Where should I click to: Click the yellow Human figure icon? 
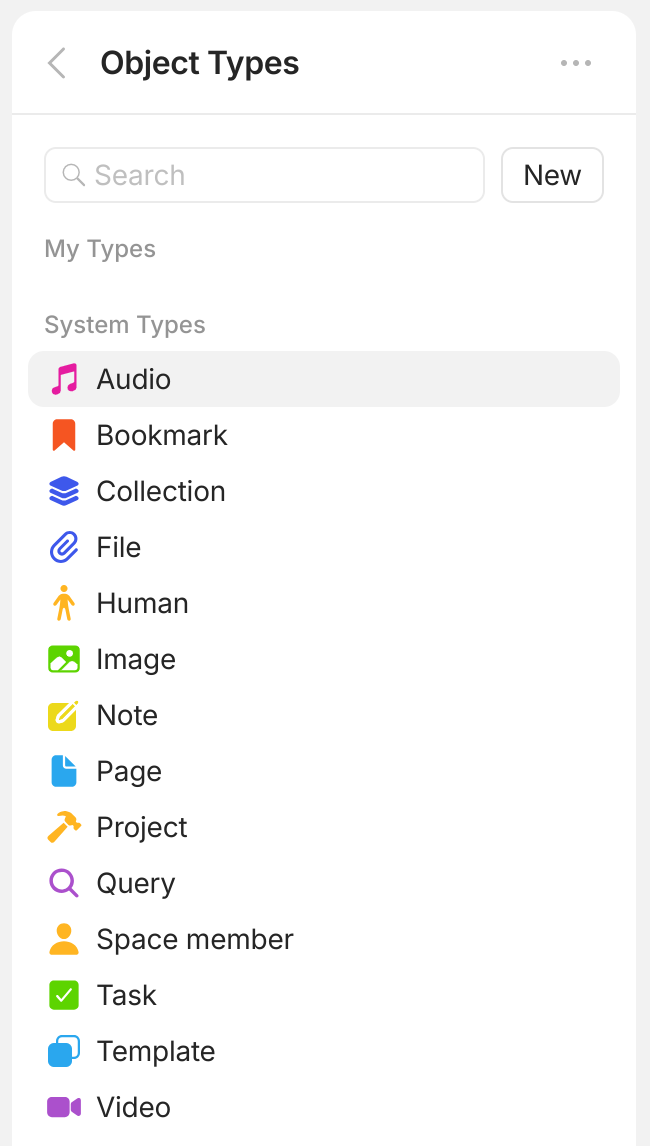point(64,604)
